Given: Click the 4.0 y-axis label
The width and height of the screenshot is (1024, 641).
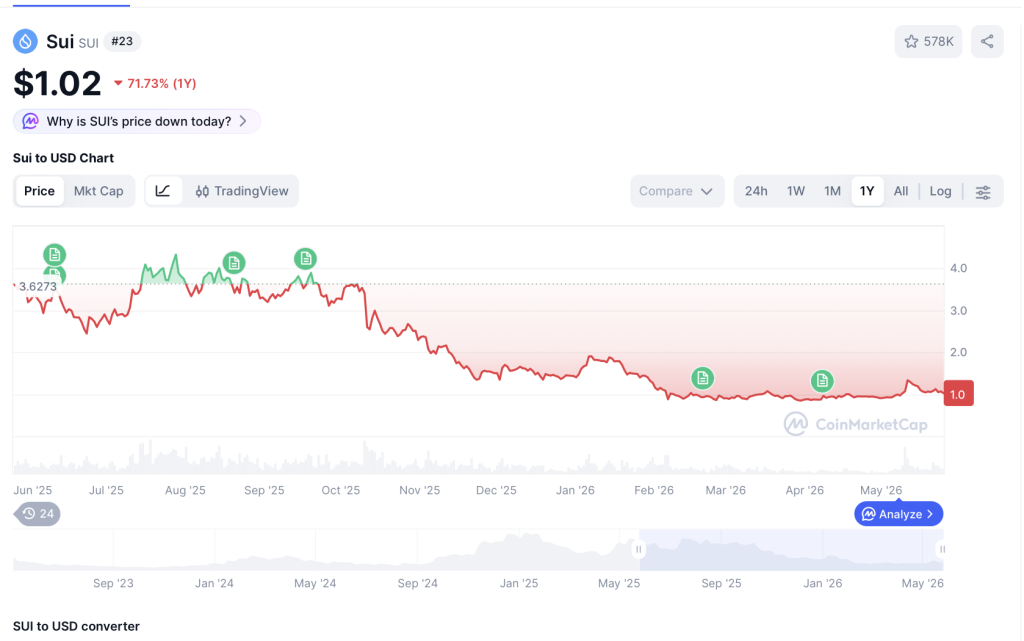Looking at the screenshot, I should [958, 268].
